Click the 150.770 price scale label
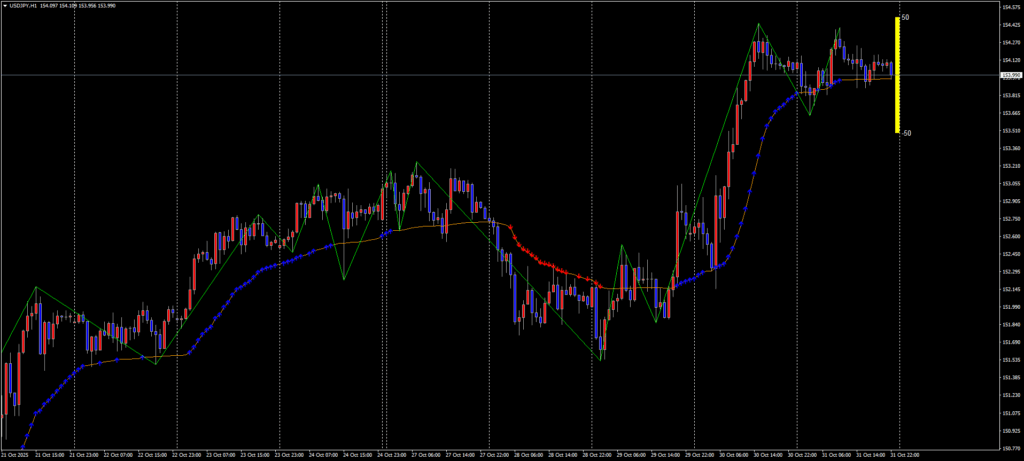This screenshot has width=1024, height=461. (1011, 447)
